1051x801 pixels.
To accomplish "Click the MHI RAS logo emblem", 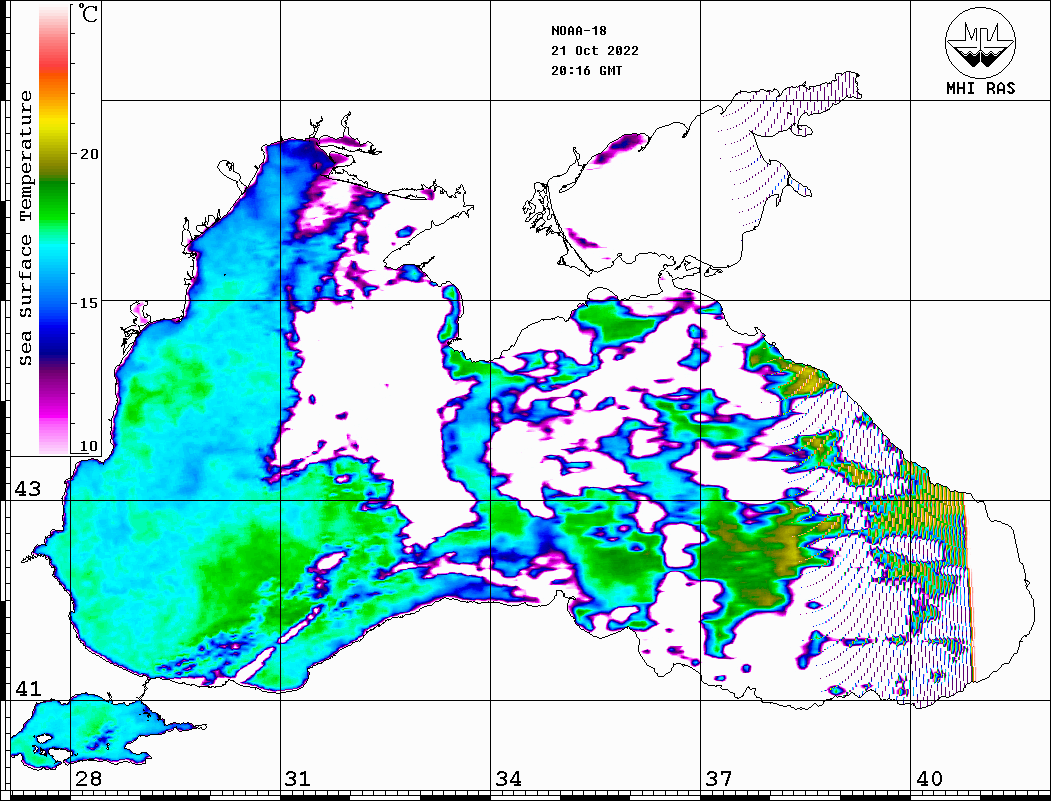I will click(x=980, y=42).
